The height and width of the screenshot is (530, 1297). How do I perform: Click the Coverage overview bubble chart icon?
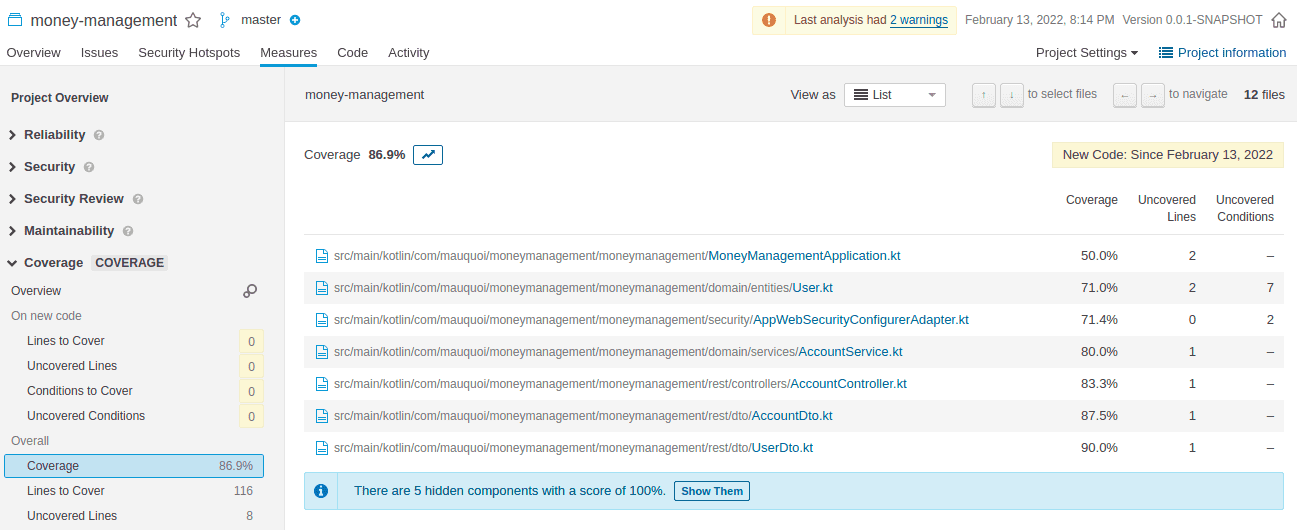pos(250,291)
